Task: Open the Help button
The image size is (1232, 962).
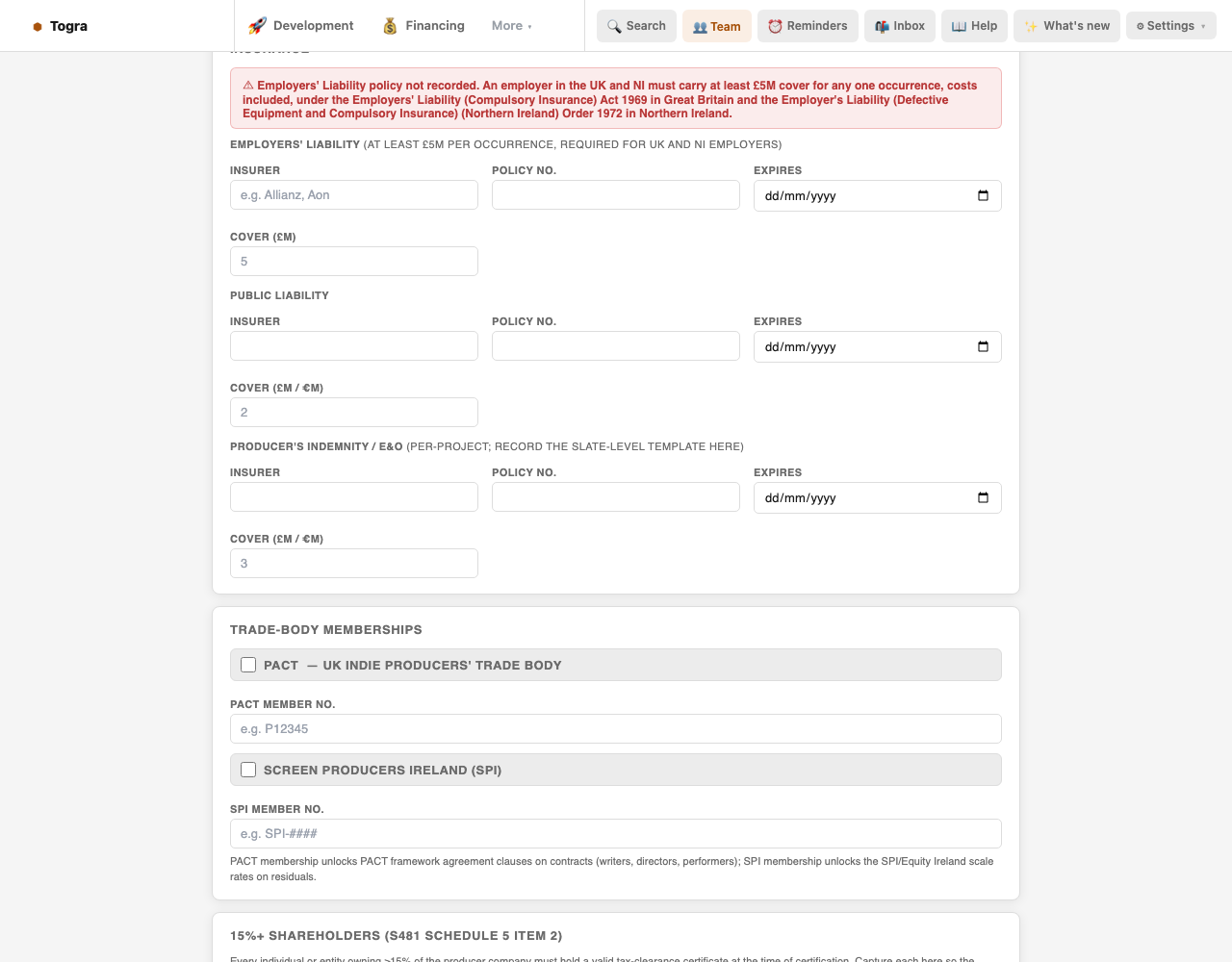Action: (974, 26)
